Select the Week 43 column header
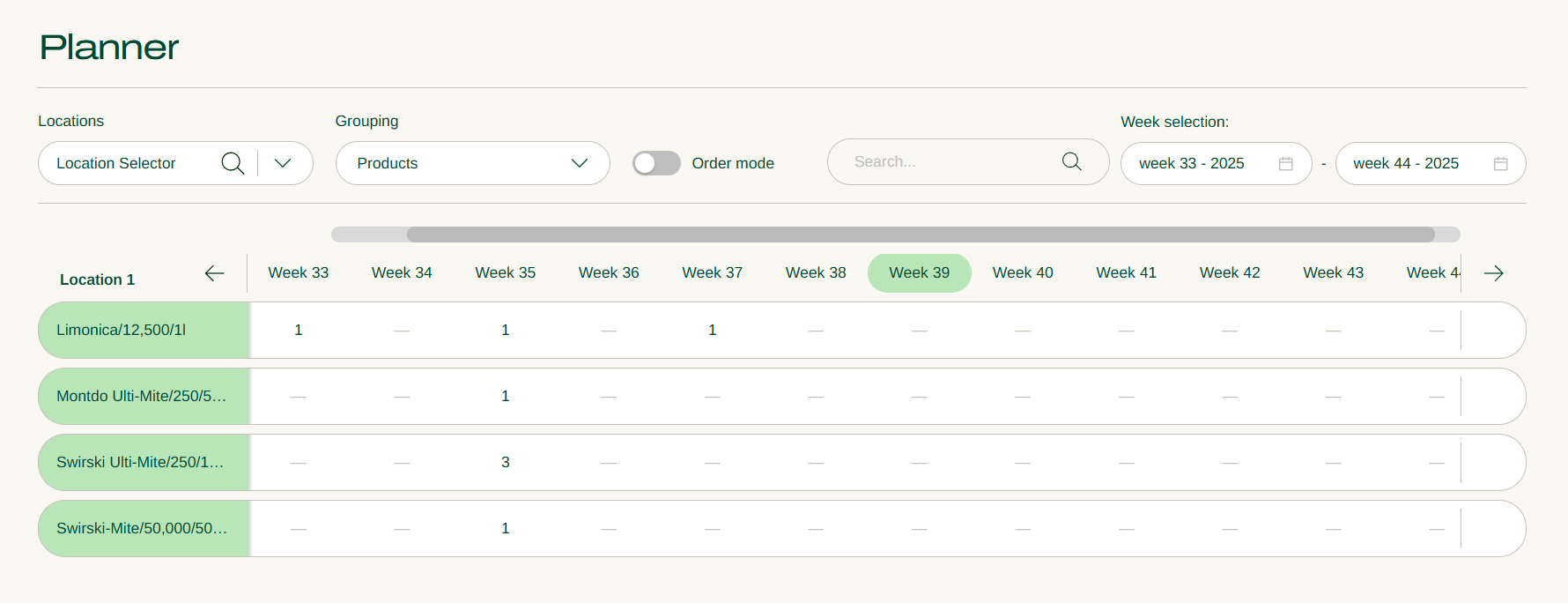The height and width of the screenshot is (603, 1568). [x=1334, y=273]
